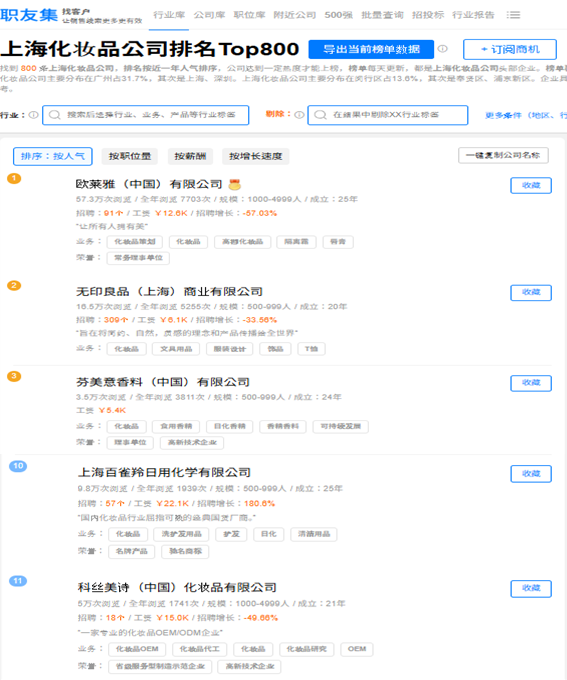Click the info icon next to 行业 label
Screen dimensions: 567x680
[x=33, y=115]
